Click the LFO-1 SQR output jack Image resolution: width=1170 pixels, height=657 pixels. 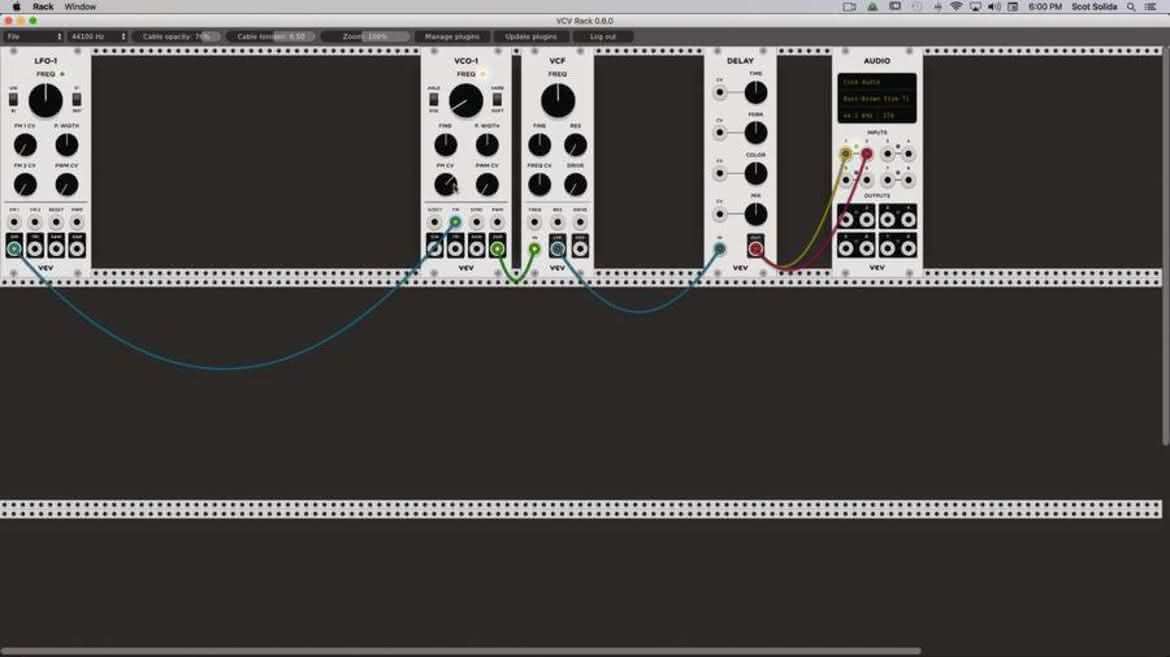pos(77,249)
